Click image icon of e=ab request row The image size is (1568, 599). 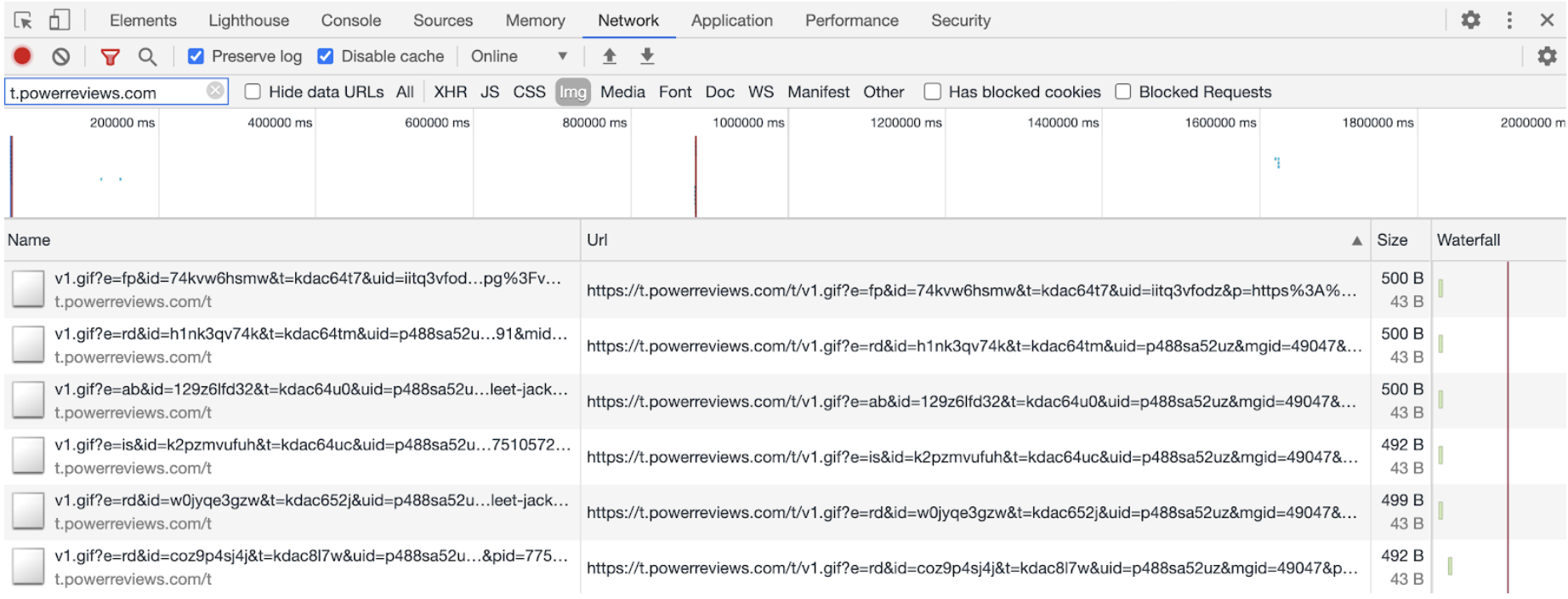pyautogui.click(x=28, y=400)
